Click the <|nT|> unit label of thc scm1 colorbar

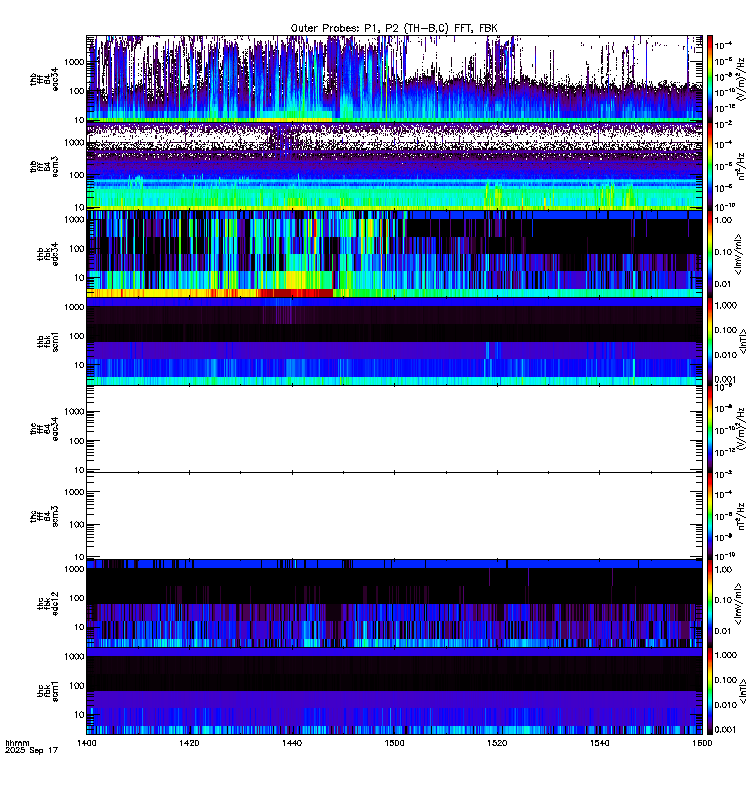tap(743, 691)
